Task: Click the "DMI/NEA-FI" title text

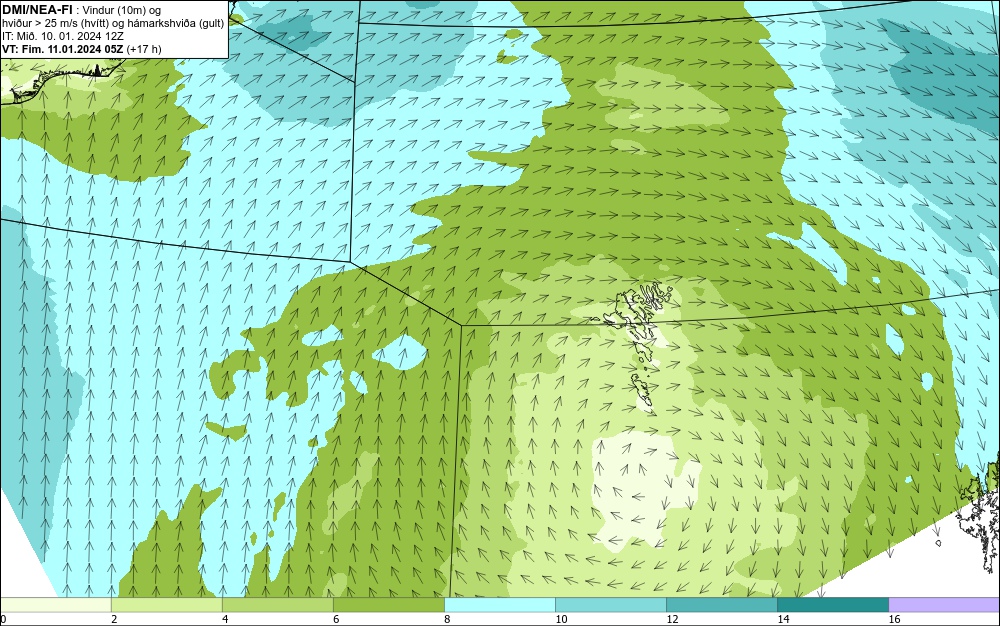Action: 37,10
